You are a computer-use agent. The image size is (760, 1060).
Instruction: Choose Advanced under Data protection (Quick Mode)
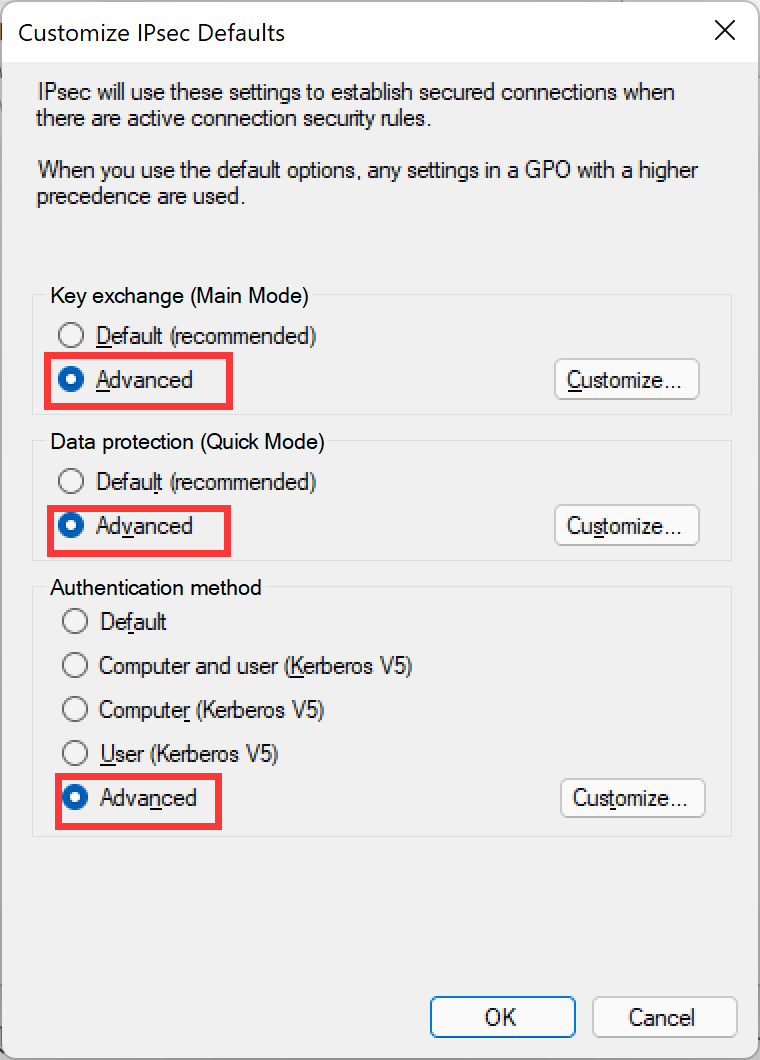[72, 526]
